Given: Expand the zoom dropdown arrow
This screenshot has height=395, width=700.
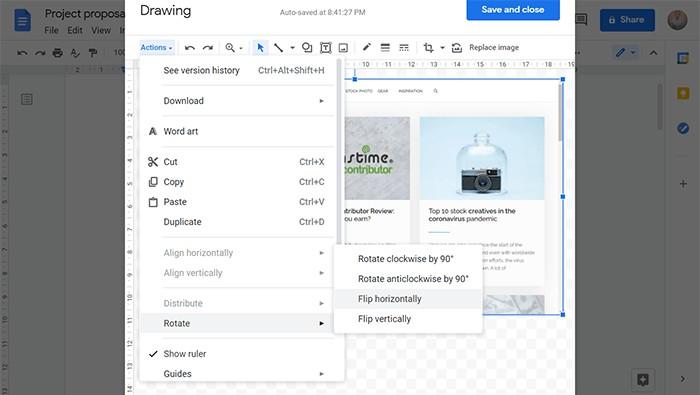Looking at the screenshot, I should (241, 48).
